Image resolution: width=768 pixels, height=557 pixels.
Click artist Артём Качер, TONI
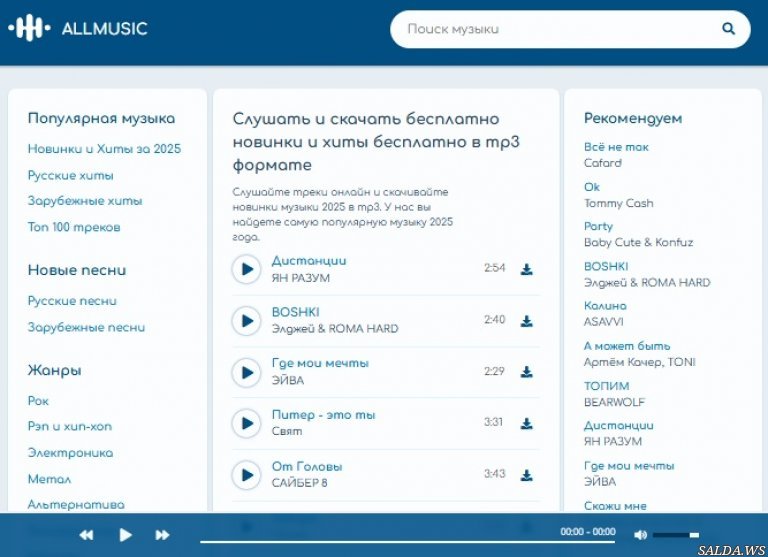[x=639, y=362]
